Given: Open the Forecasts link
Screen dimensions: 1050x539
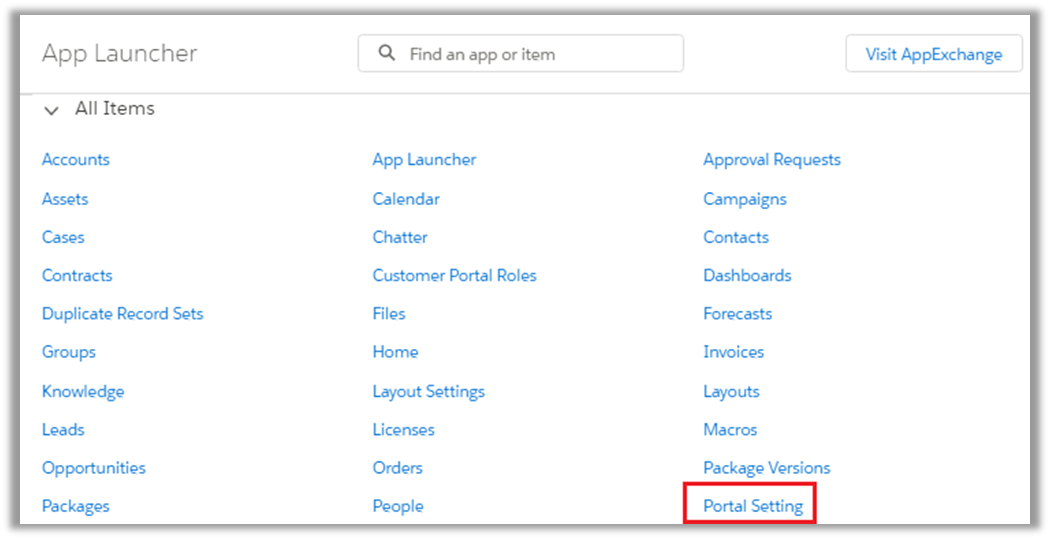Looking at the screenshot, I should pos(737,314).
